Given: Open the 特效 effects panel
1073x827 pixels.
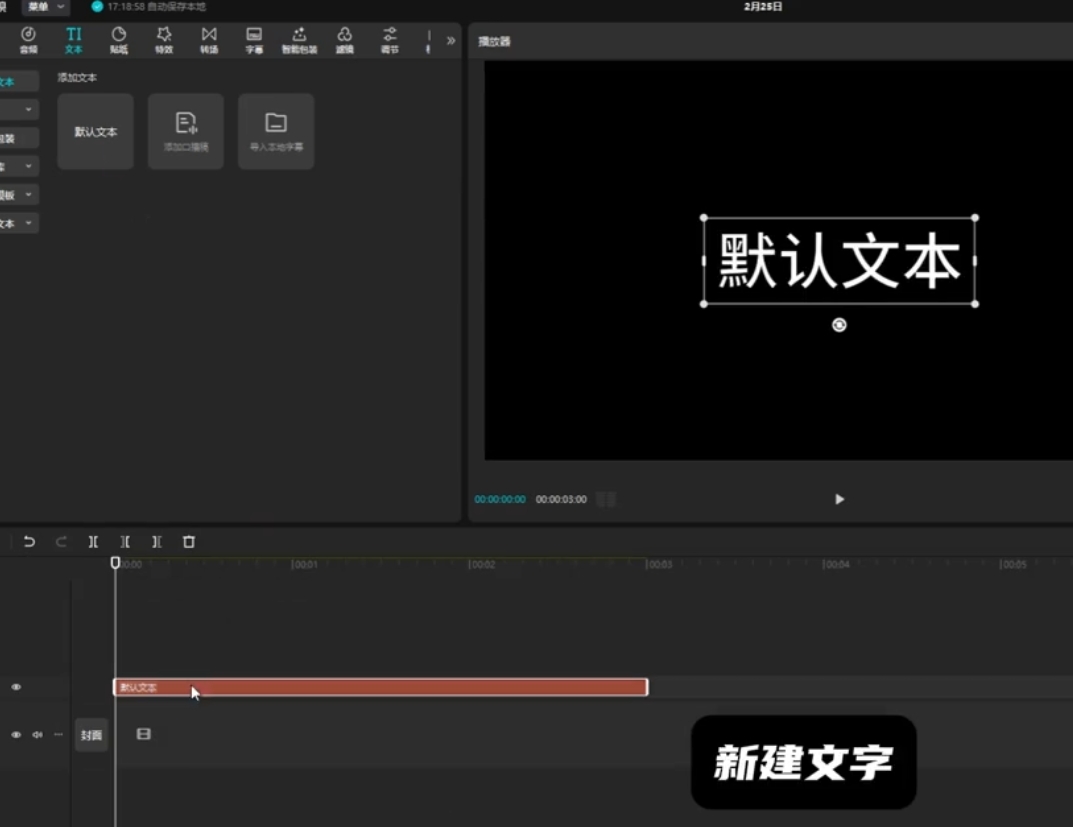Looking at the screenshot, I should coord(164,40).
